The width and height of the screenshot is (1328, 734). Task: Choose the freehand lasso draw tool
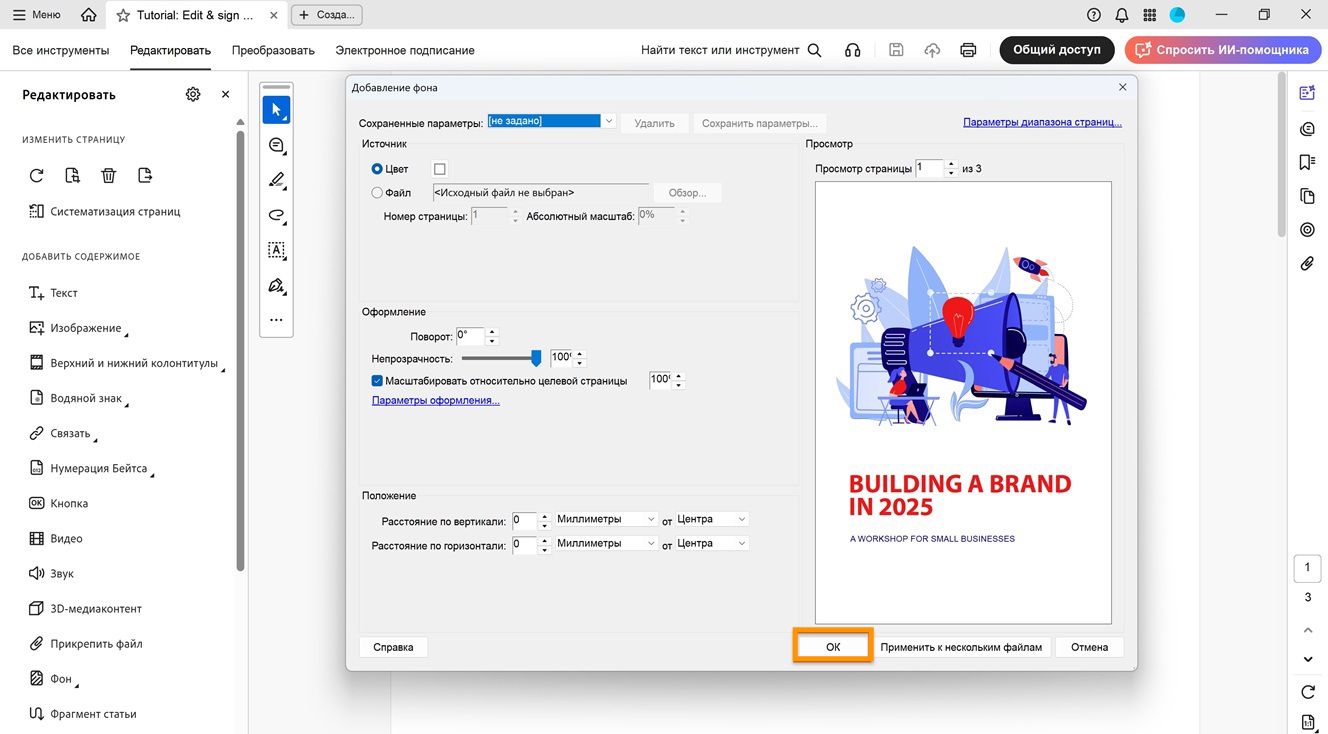click(277, 215)
